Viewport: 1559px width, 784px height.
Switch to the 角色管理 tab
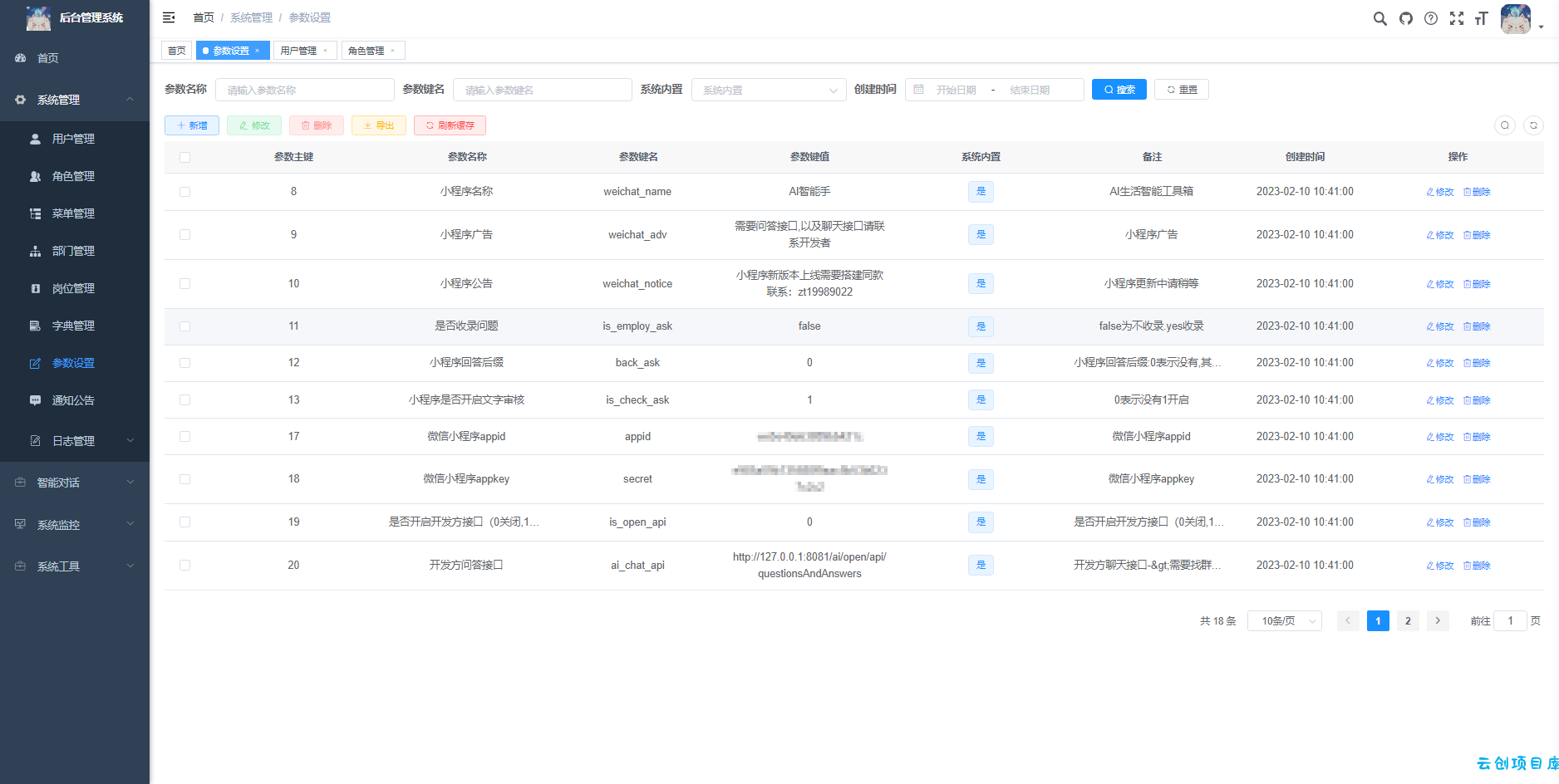(x=372, y=51)
